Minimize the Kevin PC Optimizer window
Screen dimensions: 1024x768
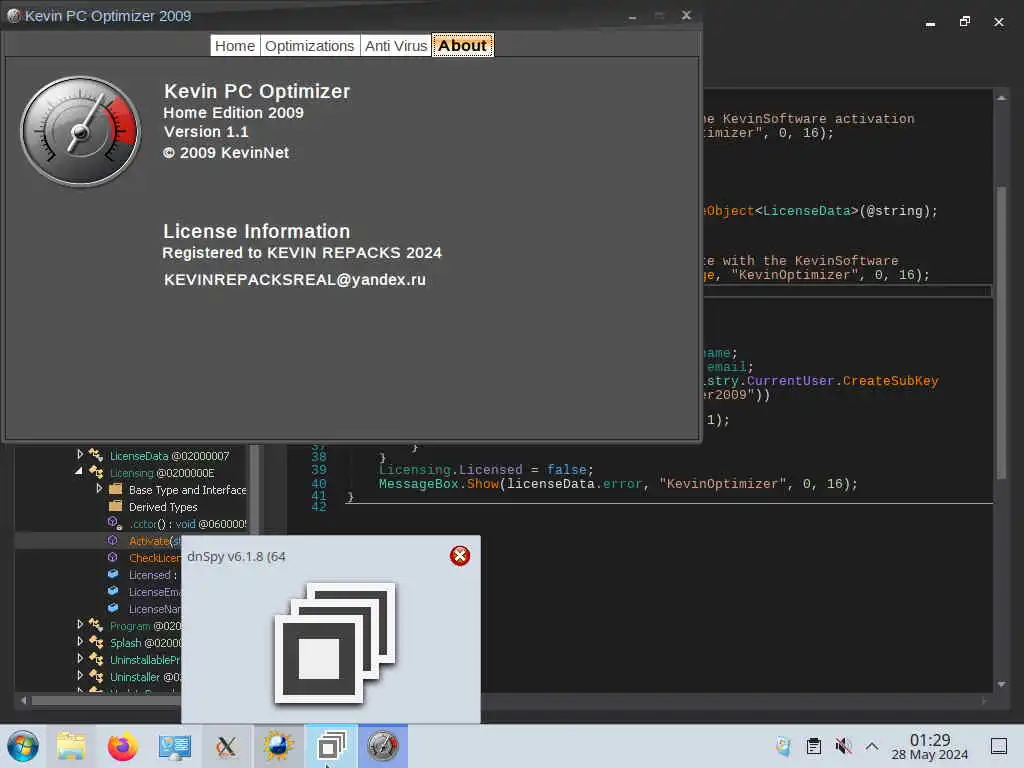coord(632,16)
